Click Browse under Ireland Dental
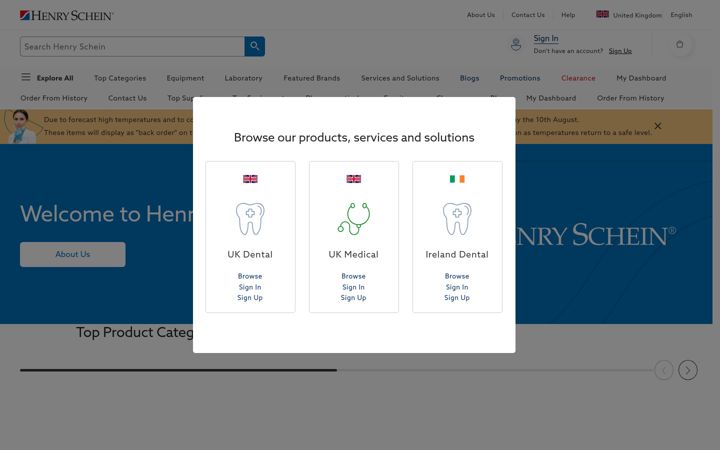 457,276
